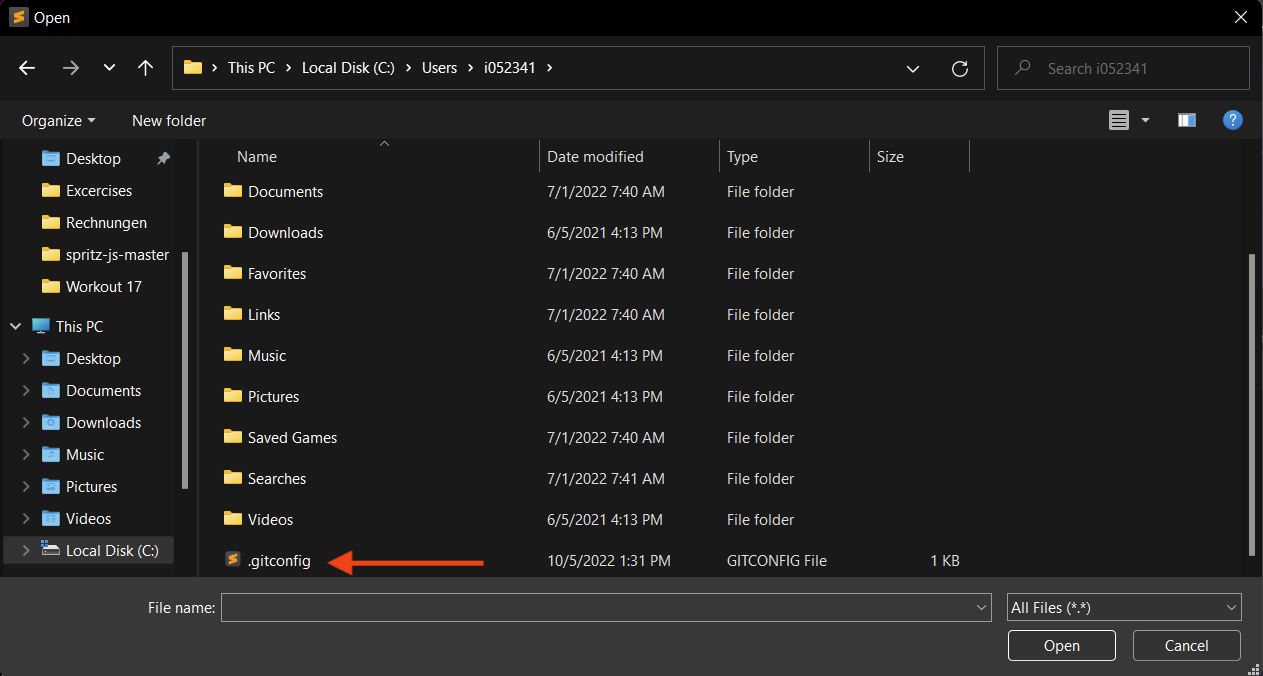Expand the Documents node in sidebar

click(26, 391)
